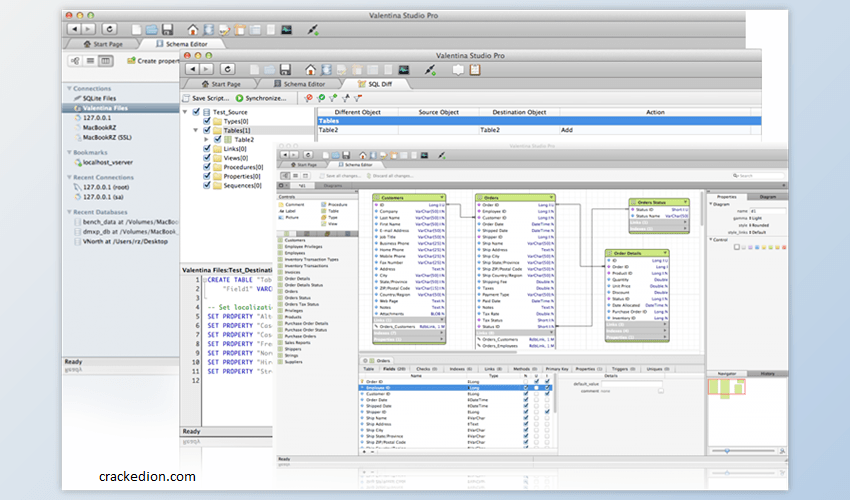Click speech bubble icon in SQL Diff window

458,70
